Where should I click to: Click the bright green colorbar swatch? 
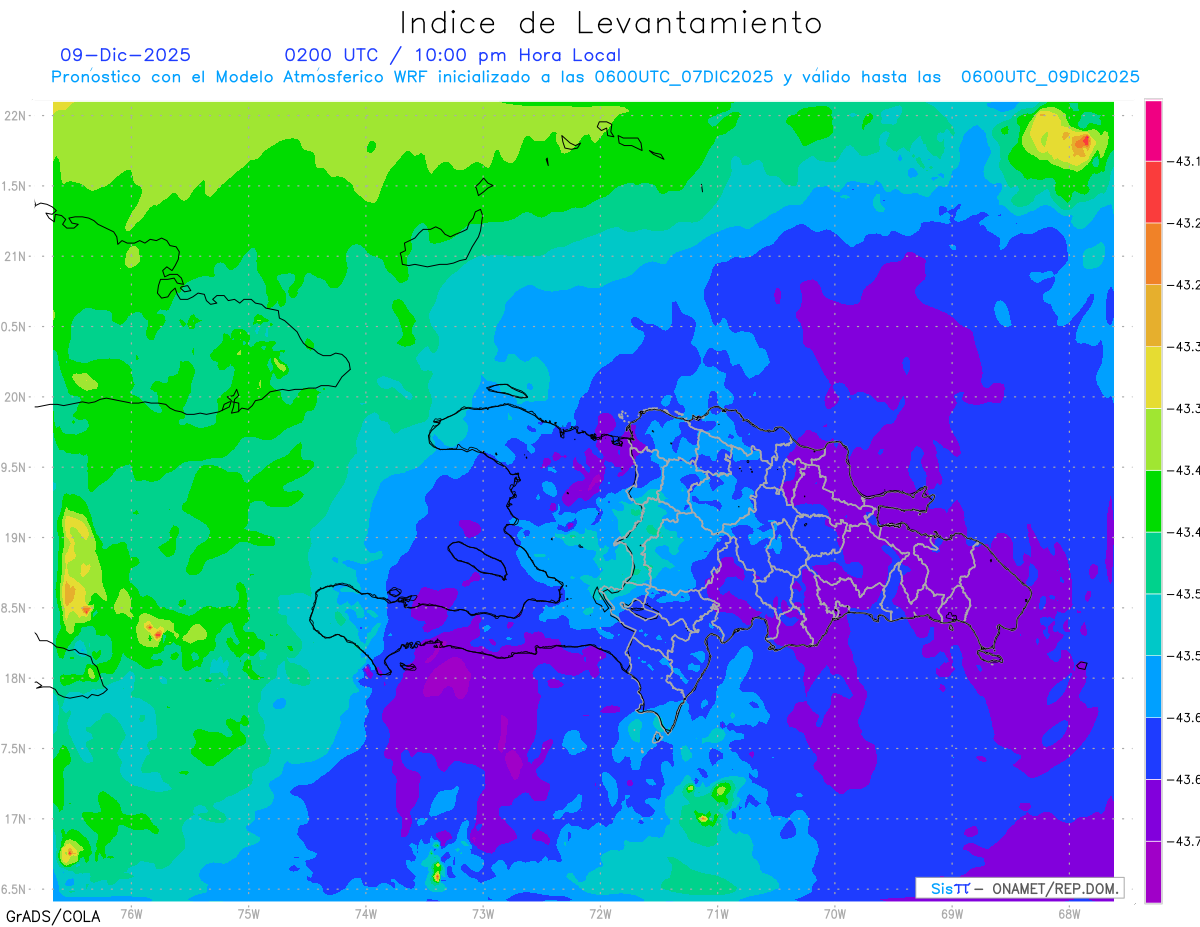click(x=1153, y=501)
